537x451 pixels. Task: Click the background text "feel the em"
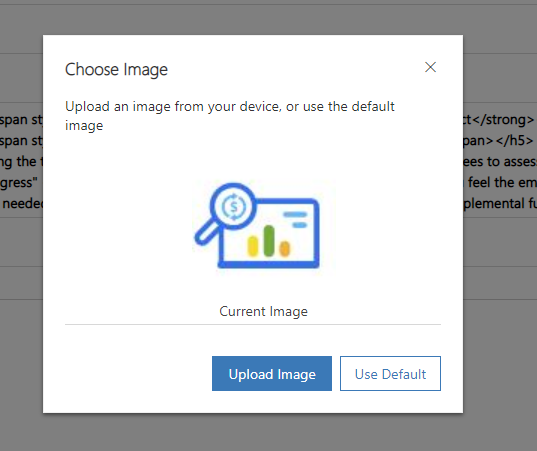click(502, 183)
